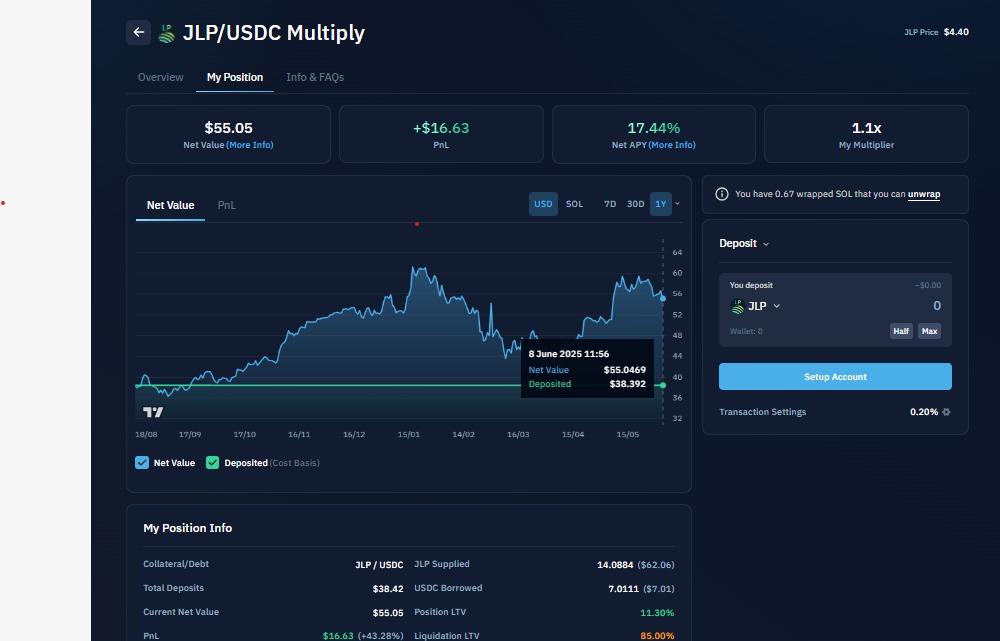Select the 1Y chart range
The image size is (1000, 641).
(x=661, y=204)
